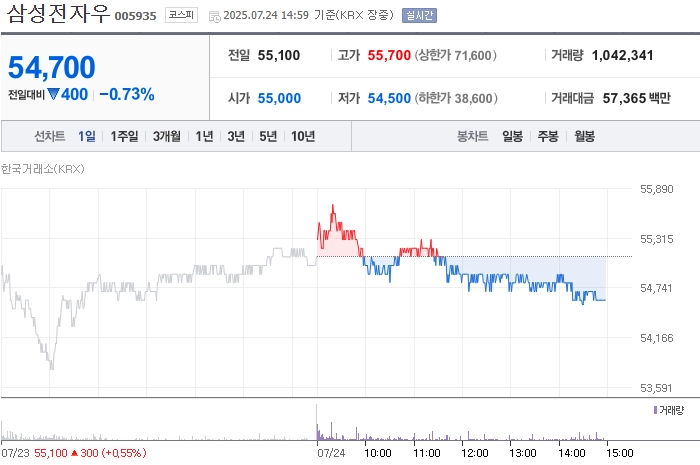Click the 13:00 time axis label
The height and width of the screenshot is (465, 700).
[x=523, y=453]
